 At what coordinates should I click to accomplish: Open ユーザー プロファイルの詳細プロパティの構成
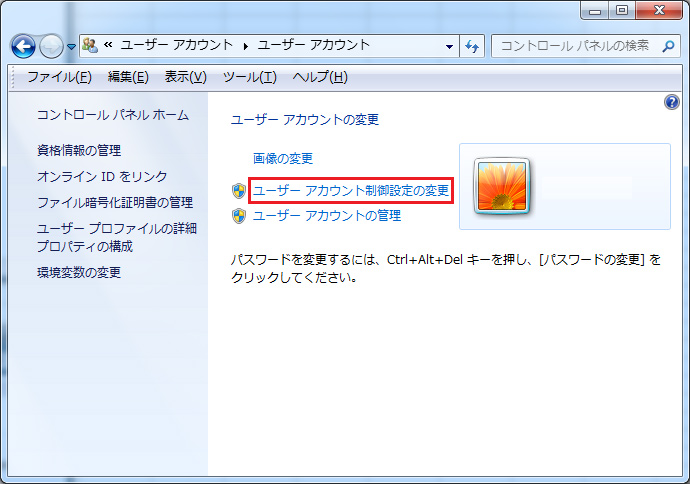117,237
